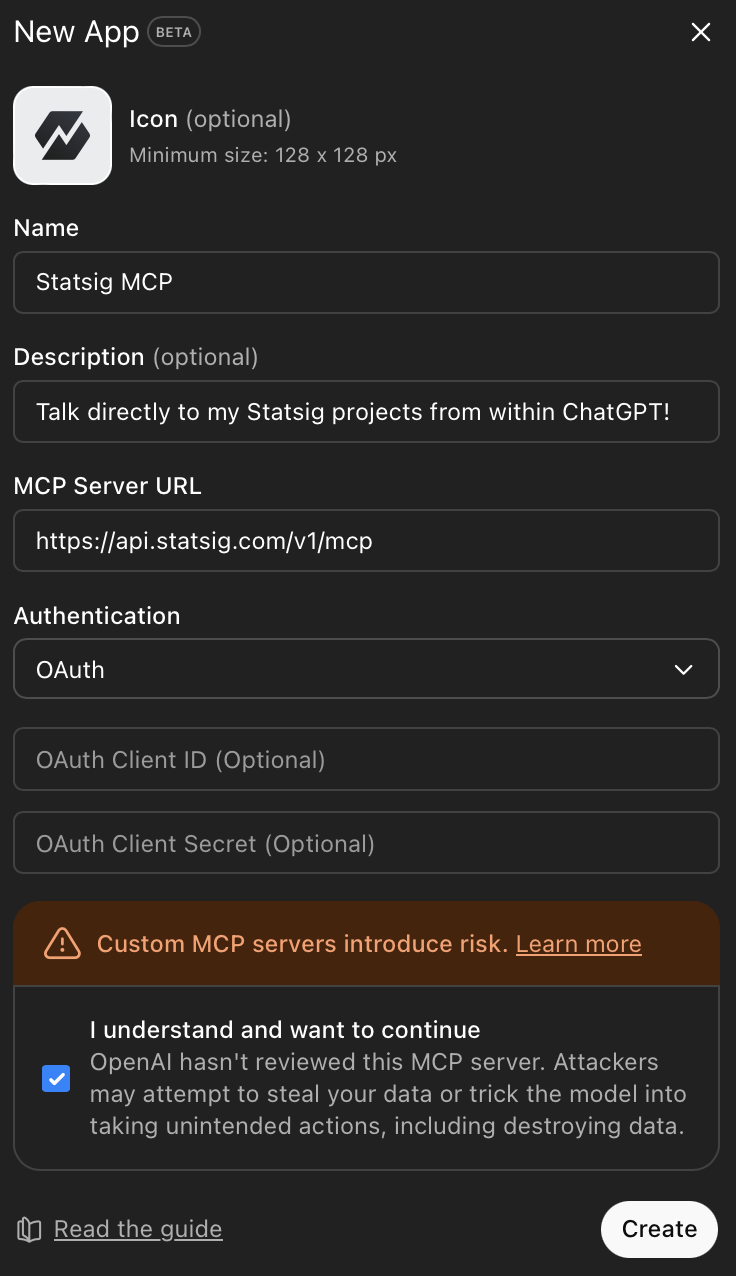Click the chevron on the OAuth selector
The image size is (736, 1276).
[x=684, y=669]
